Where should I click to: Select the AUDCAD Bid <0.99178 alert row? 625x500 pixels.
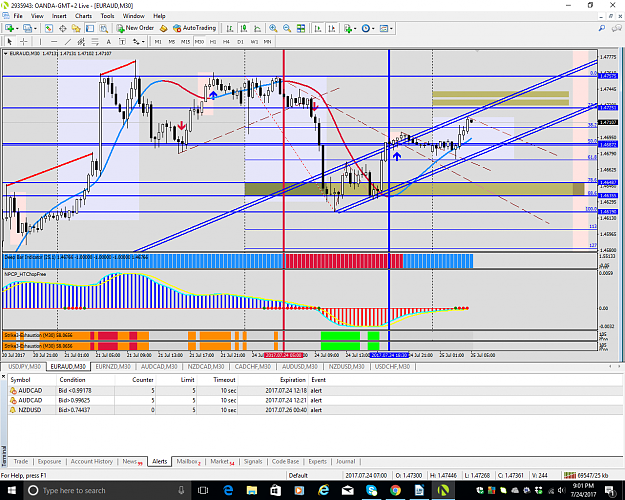315,391
